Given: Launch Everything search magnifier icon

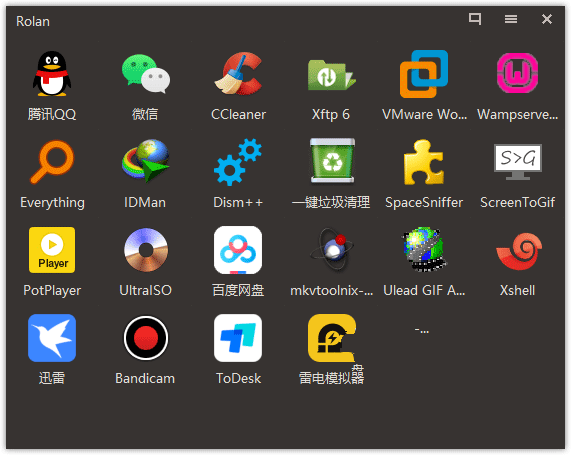Looking at the screenshot, I should coord(52,162).
